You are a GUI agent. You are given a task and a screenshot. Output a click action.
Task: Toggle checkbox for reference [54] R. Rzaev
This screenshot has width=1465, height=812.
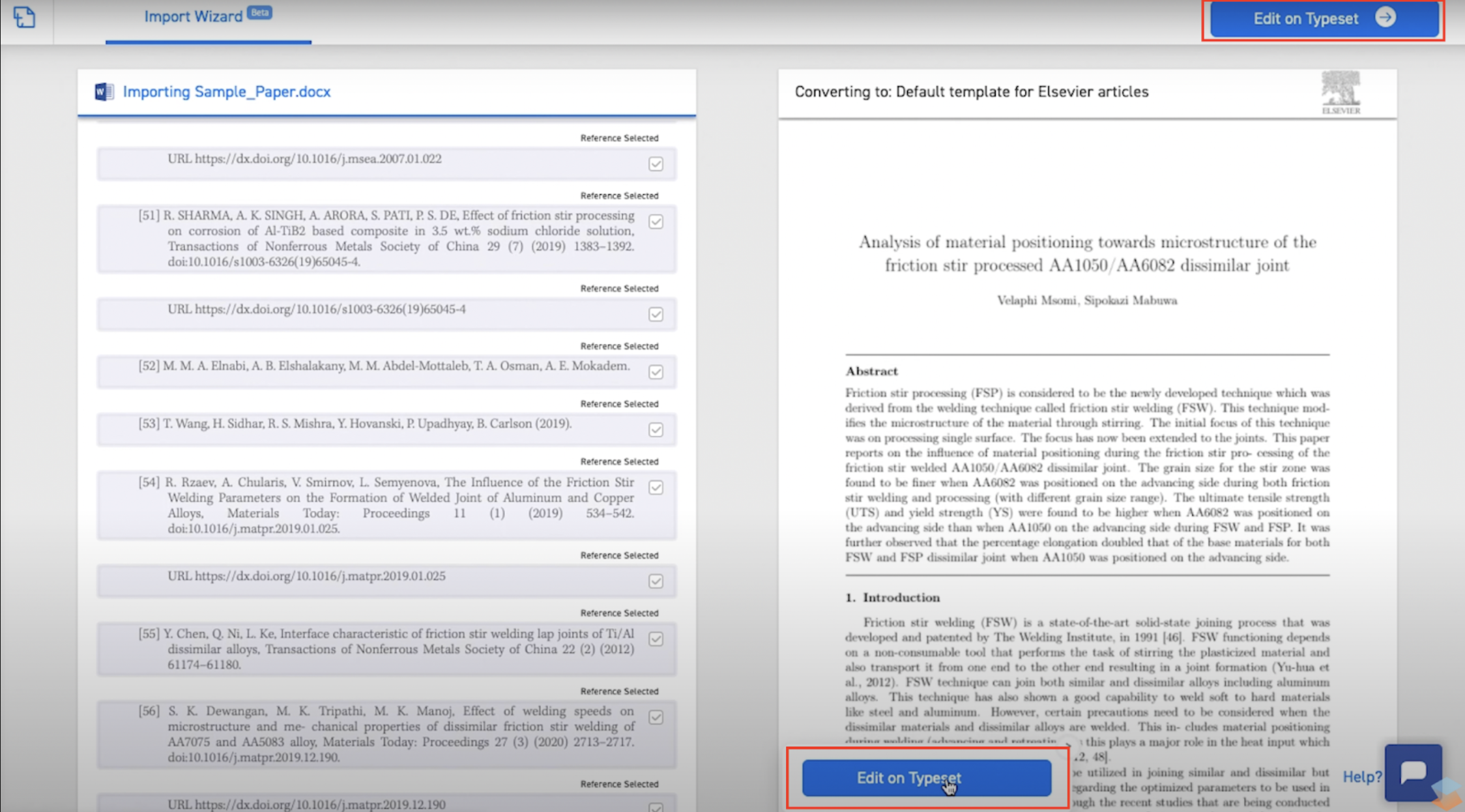[656, 487]
